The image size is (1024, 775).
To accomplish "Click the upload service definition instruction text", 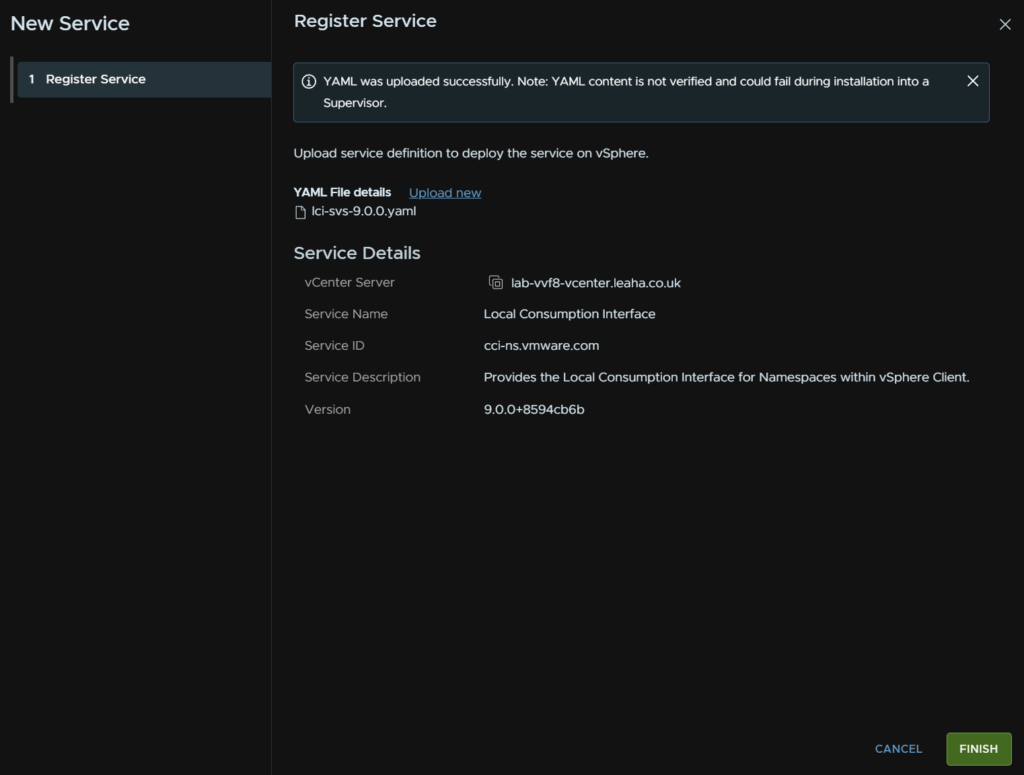I will (471, 153).
